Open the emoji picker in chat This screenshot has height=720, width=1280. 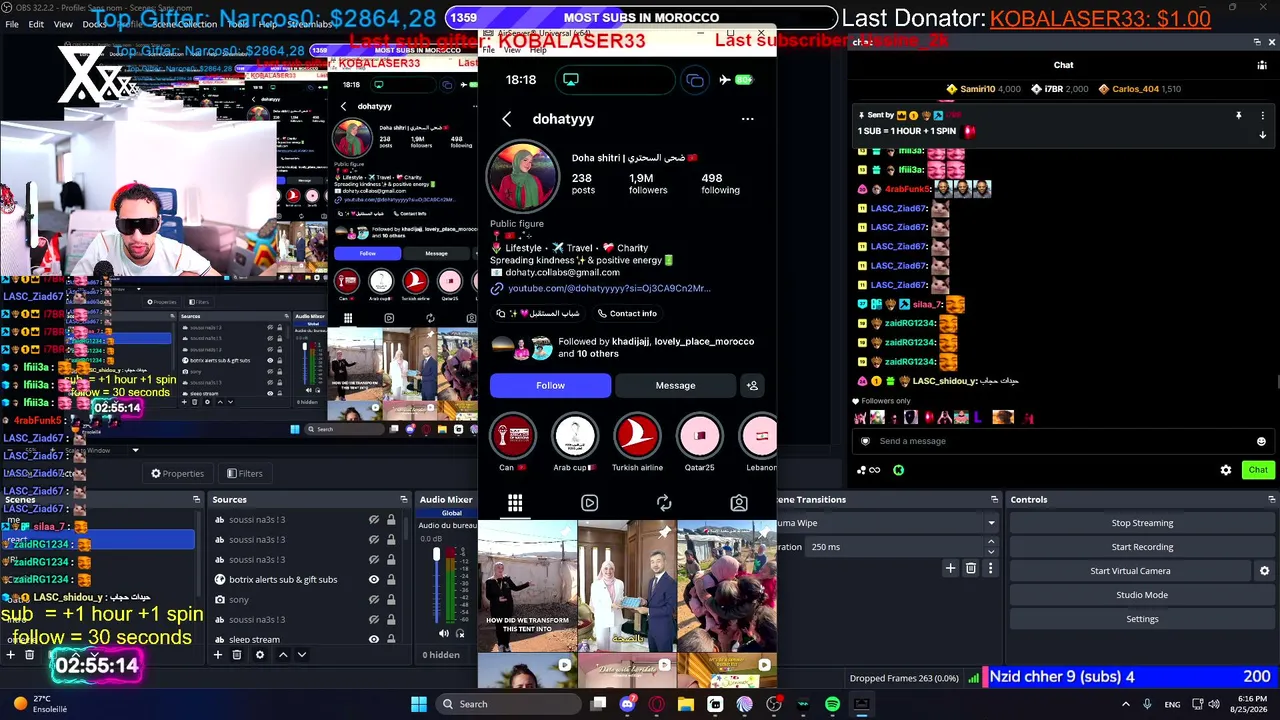point(1261,441)
